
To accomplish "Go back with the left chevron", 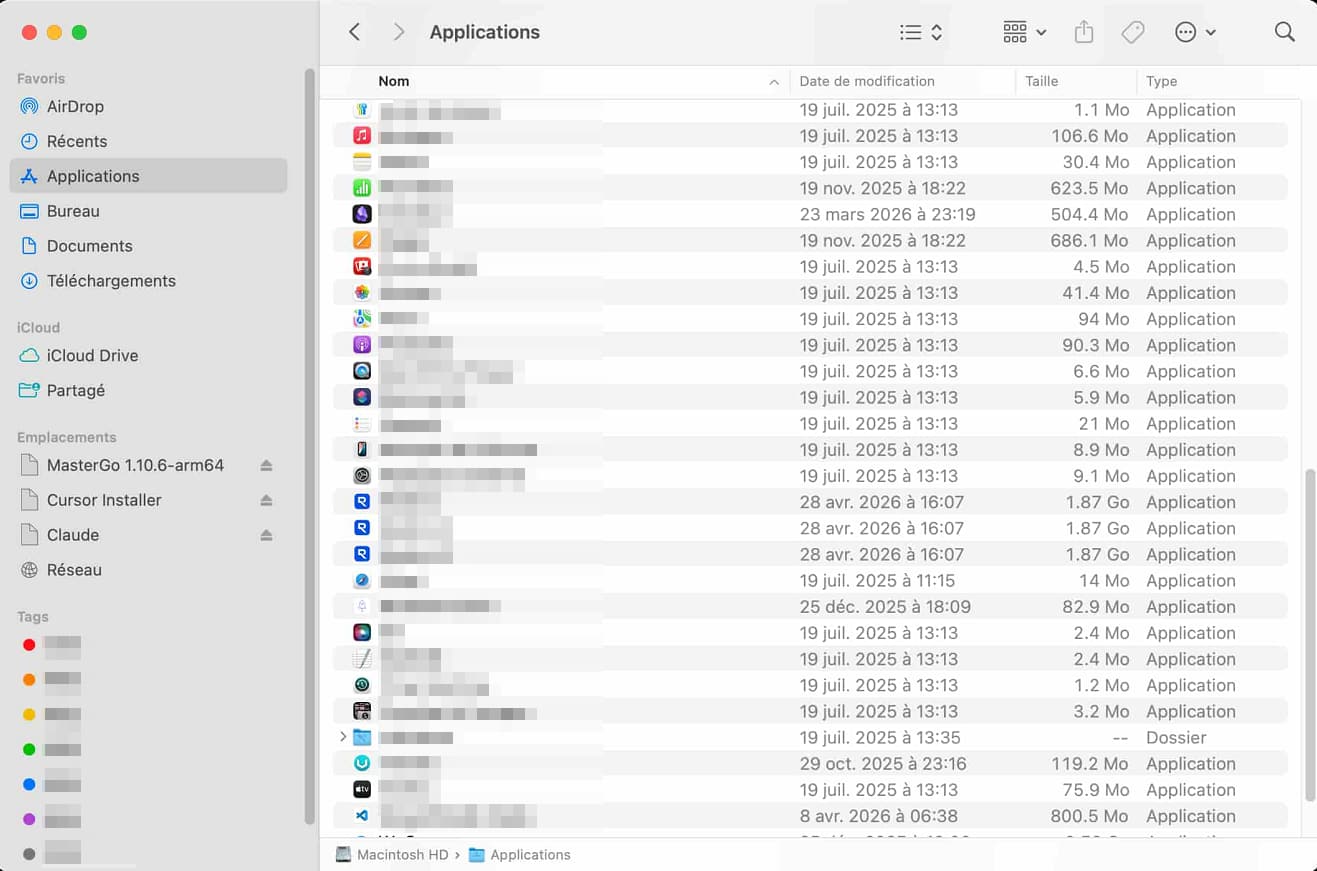I will point(354,32).
